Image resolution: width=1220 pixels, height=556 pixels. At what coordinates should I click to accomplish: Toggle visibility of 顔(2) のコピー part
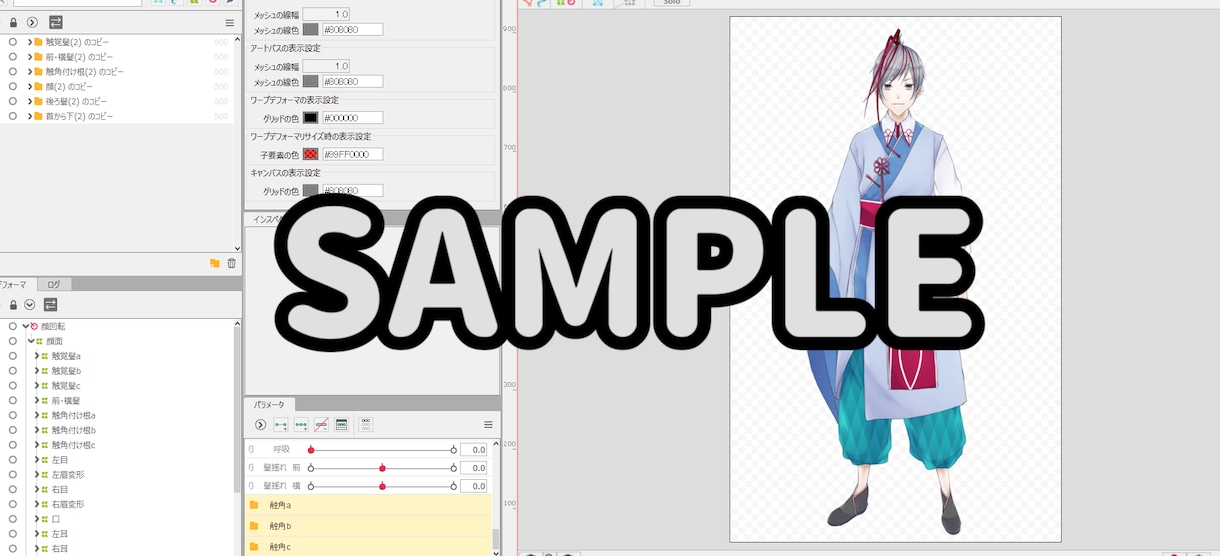12,86
